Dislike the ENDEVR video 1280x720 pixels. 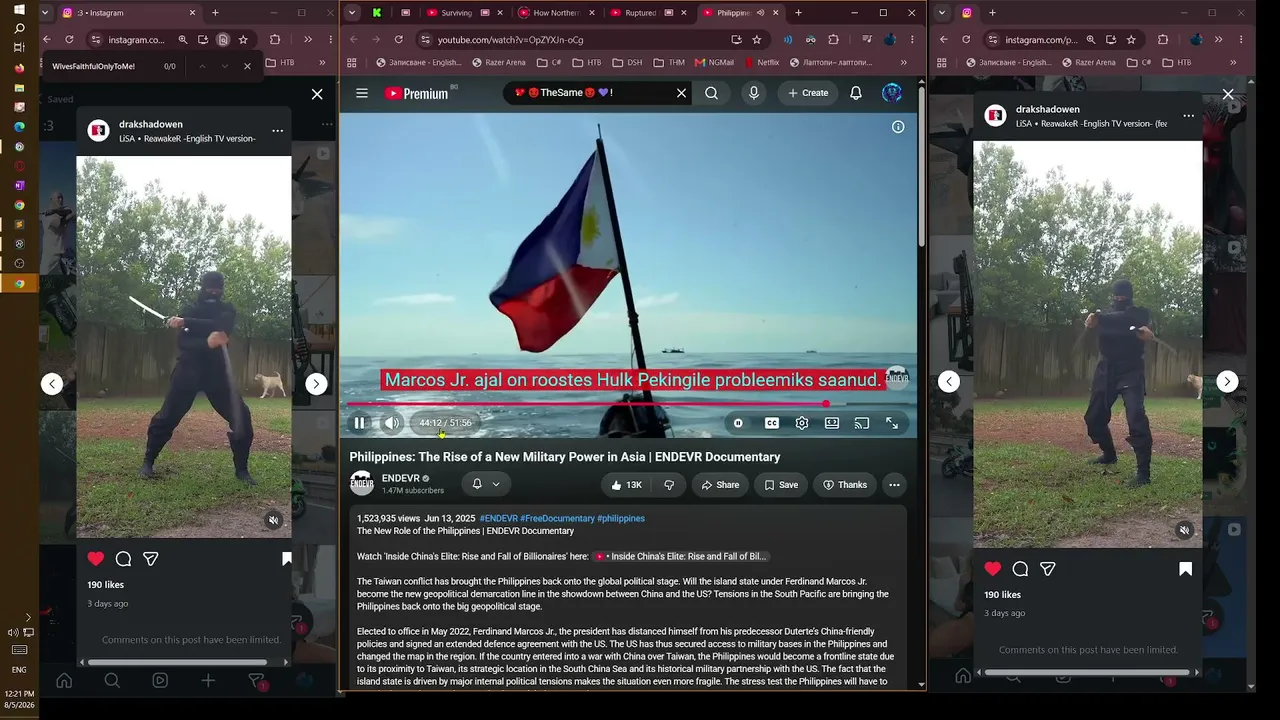tap(669, 485)
